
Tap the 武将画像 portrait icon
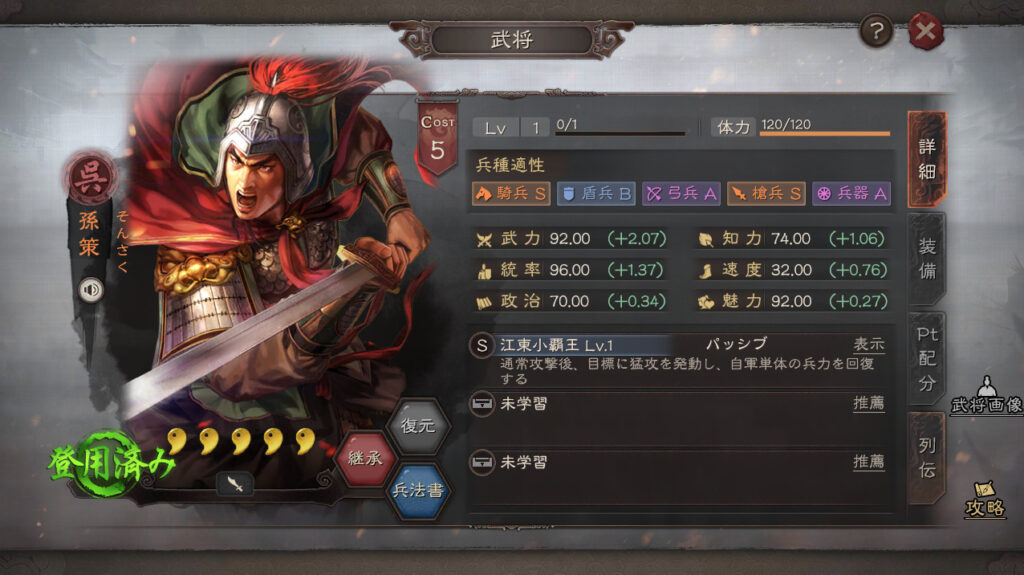coord(986,396)
